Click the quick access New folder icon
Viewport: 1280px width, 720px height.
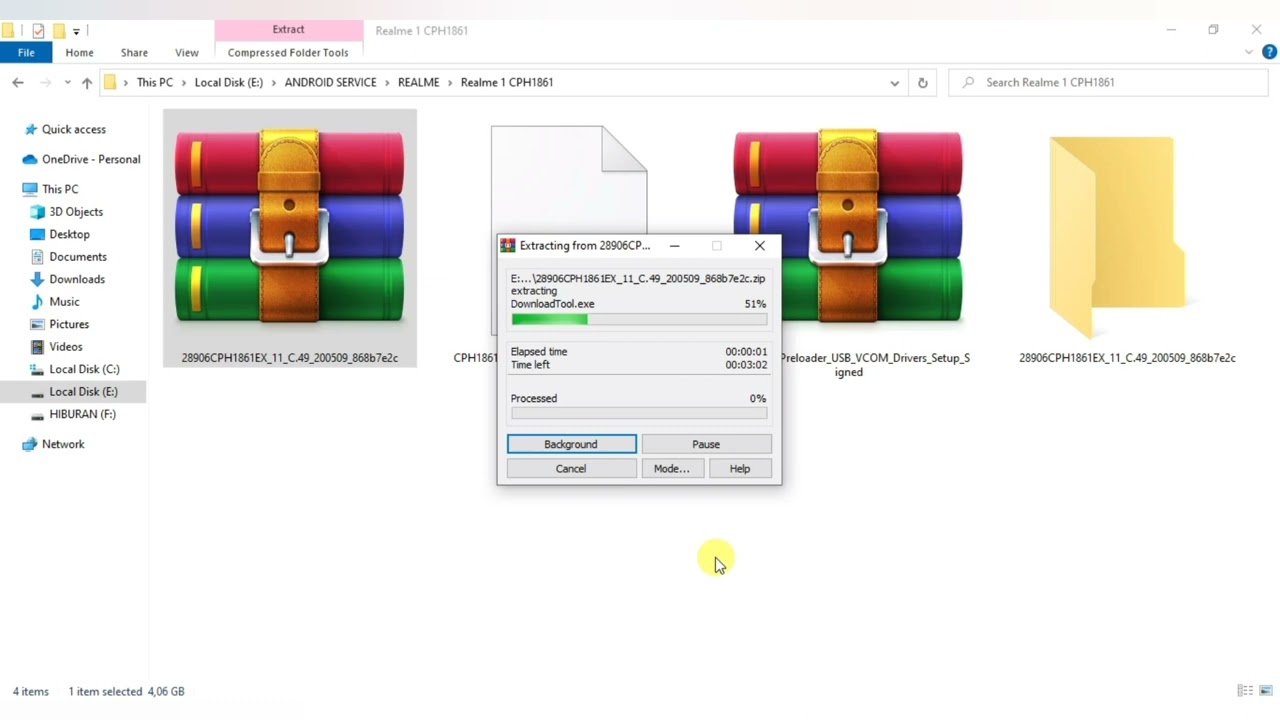coord(59,31)
